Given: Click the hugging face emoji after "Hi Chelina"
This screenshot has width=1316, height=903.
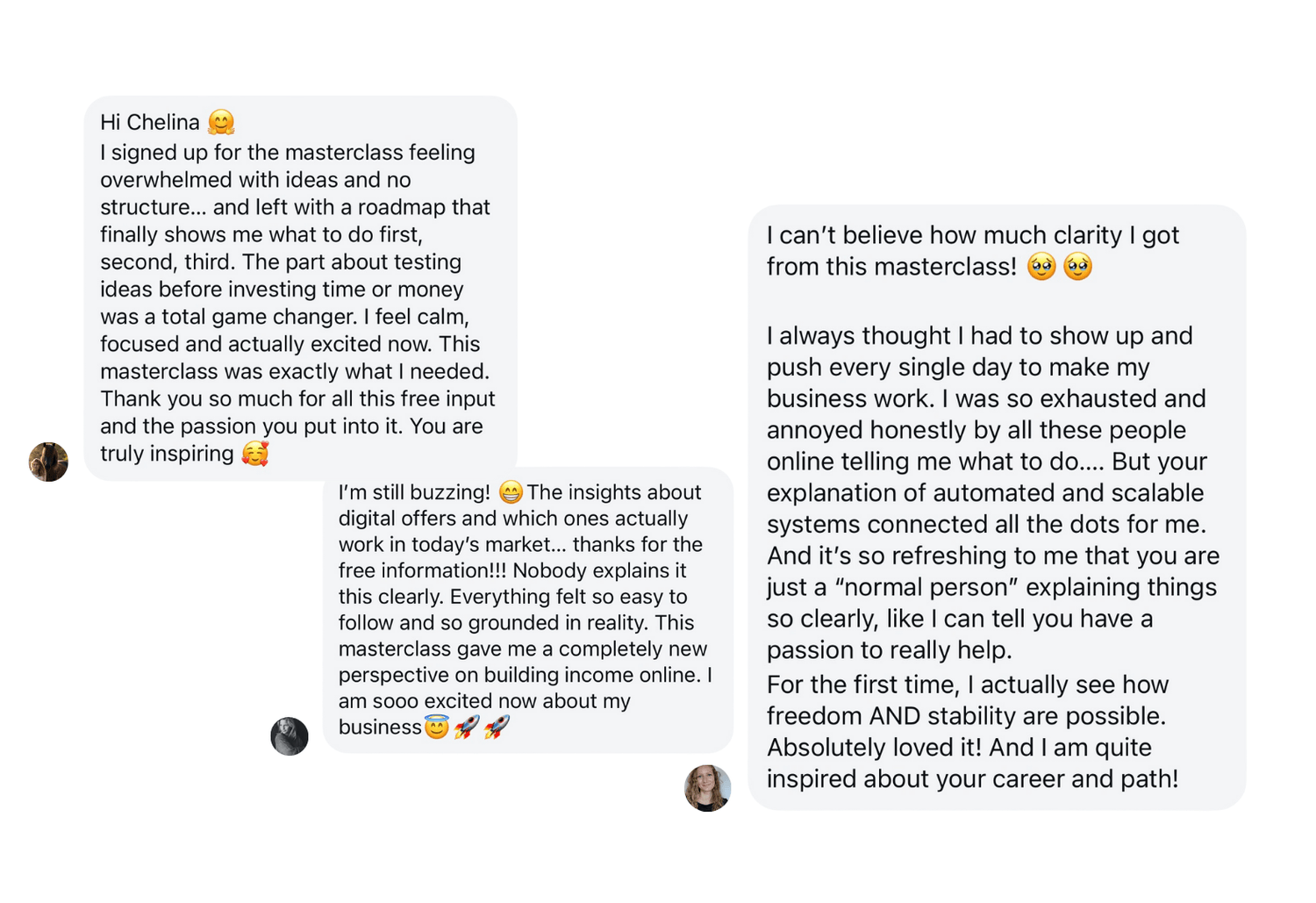Looking at the screenshot, I should click(221, 122).
